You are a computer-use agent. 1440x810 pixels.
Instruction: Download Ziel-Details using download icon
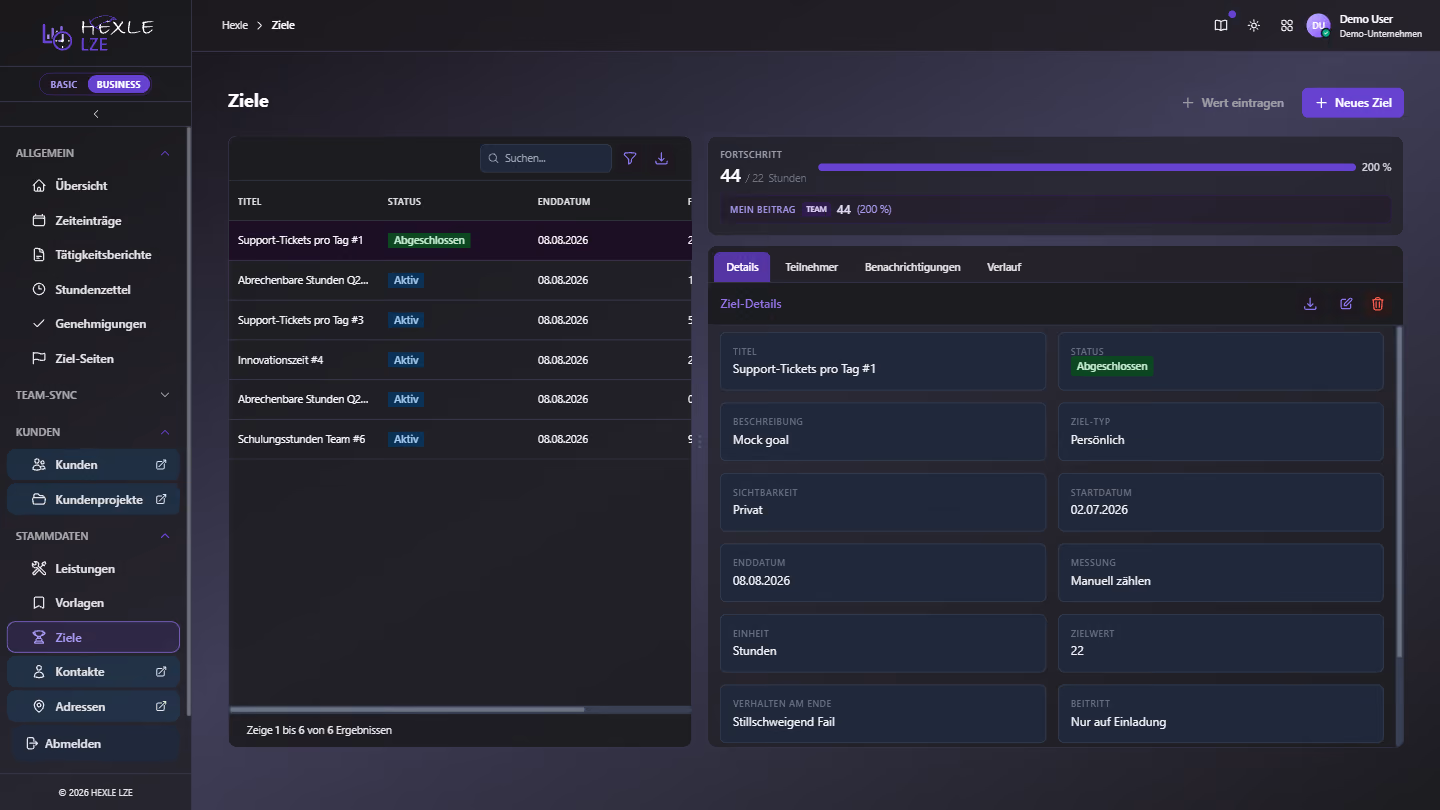1310,304
